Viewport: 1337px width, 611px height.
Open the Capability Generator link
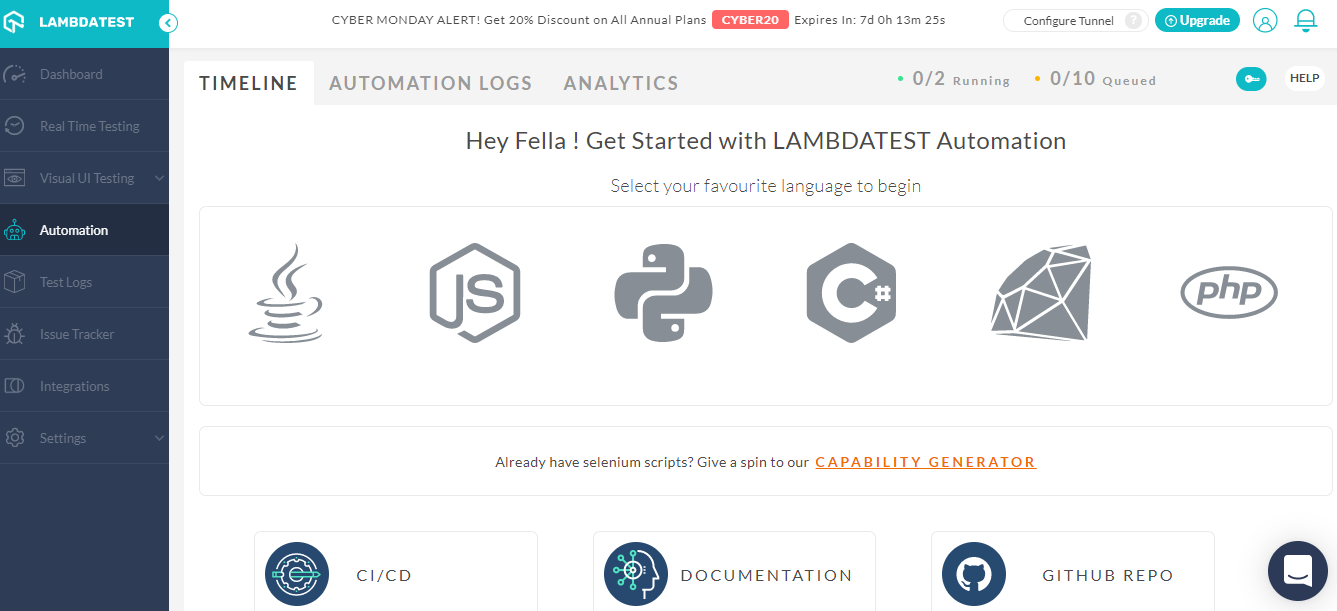(926, 462)
